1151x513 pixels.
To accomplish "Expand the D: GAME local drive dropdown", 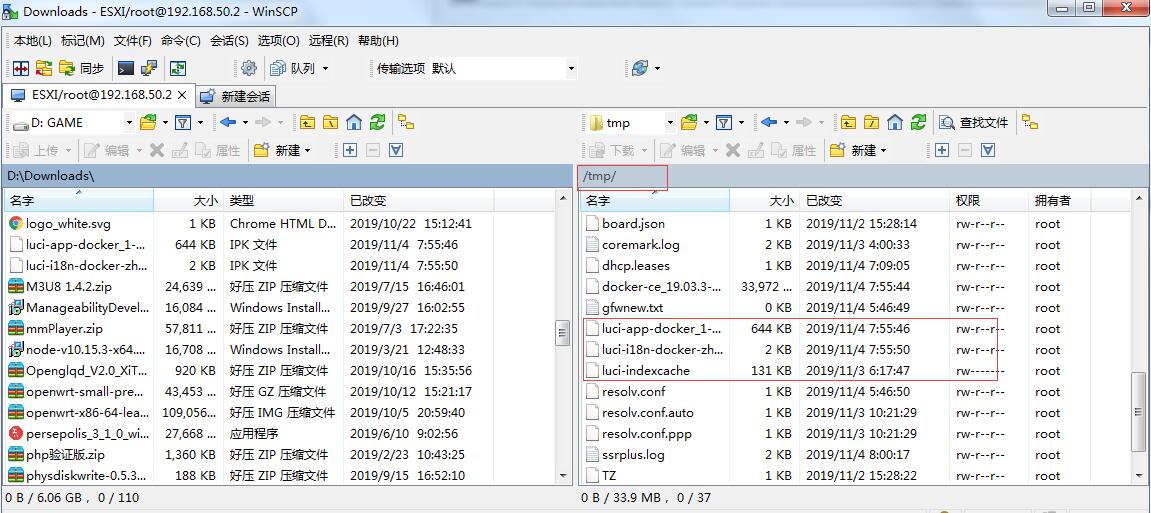I will (129, 123).
